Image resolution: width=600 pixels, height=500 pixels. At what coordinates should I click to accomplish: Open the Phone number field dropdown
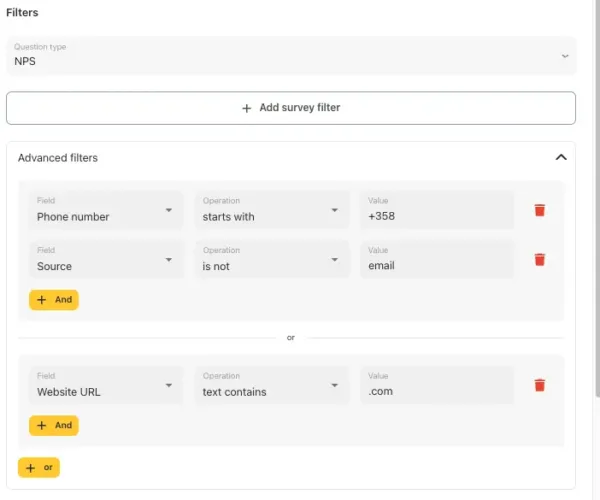(x=106, y=210)
